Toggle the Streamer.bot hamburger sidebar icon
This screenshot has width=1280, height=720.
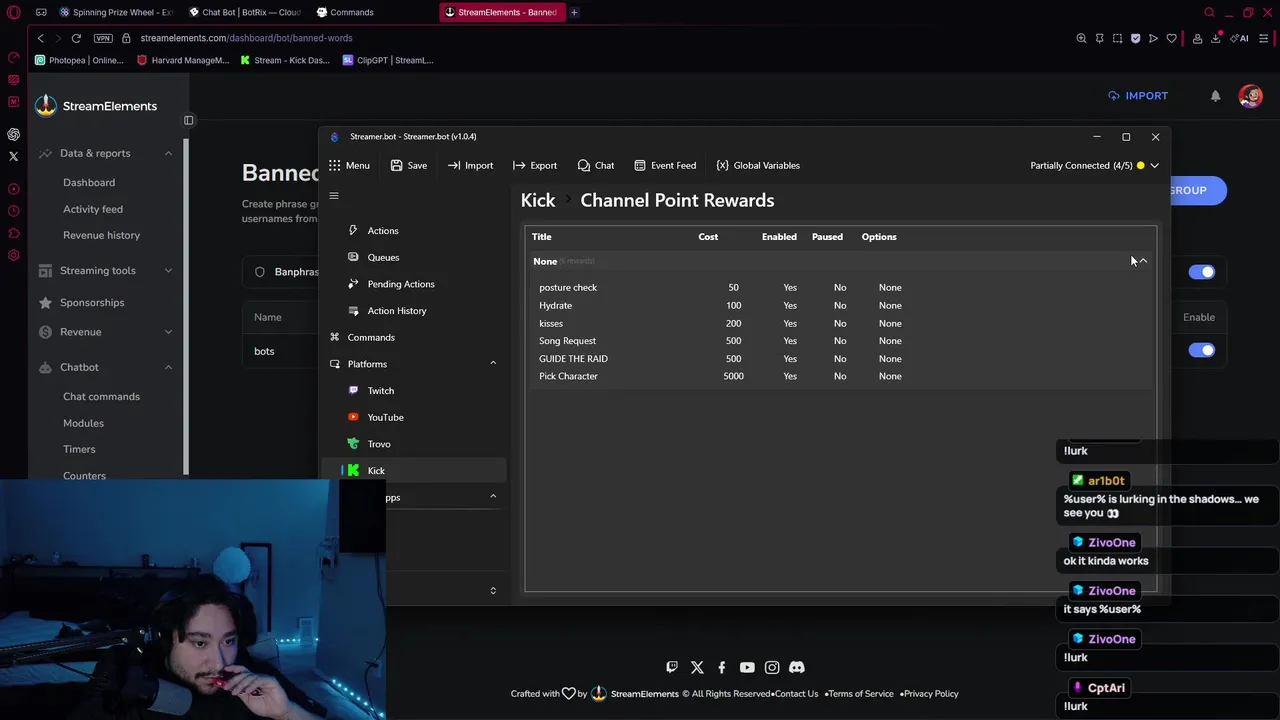[x=334, y=196]
